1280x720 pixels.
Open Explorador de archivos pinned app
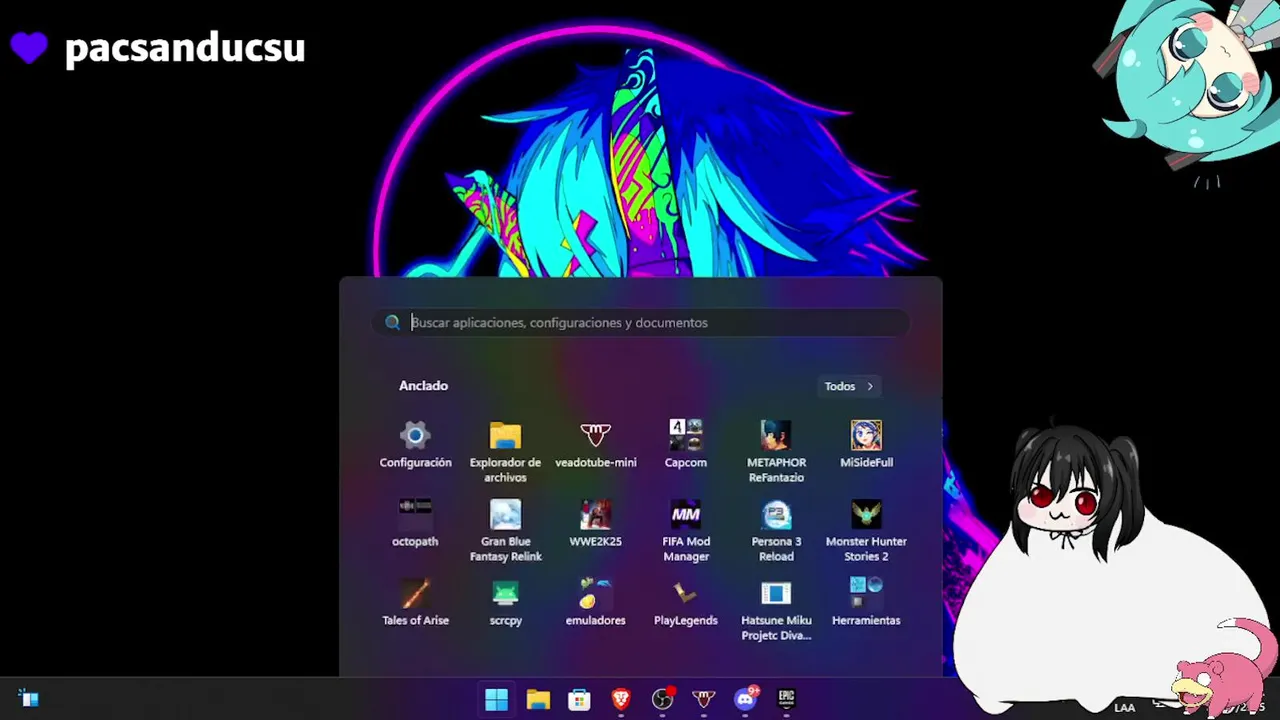pyautogui.click(x=505, y=451)
